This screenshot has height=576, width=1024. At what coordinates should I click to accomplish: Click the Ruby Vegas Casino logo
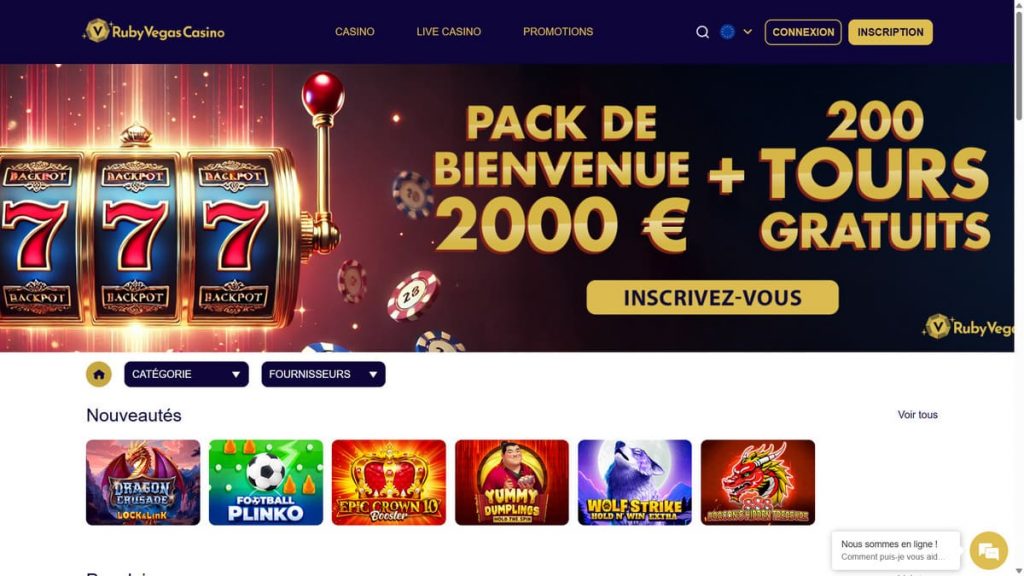point(154,31)
